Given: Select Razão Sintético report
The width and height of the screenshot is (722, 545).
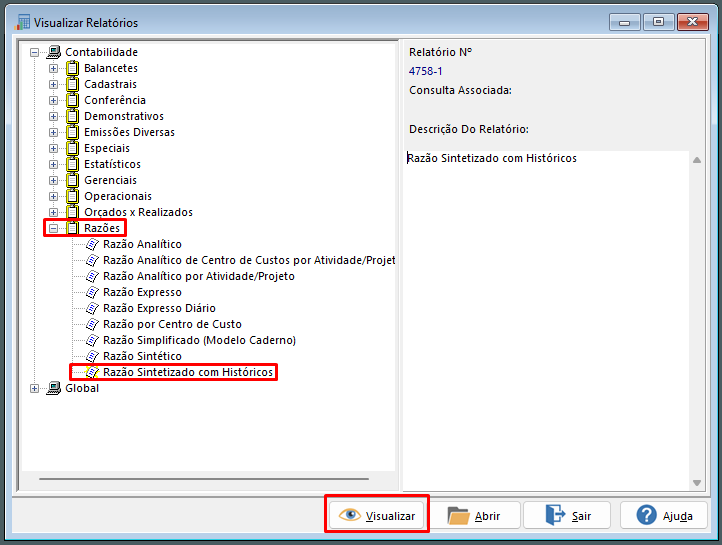Looking at the screenshot, I should (x=142, y=356).
